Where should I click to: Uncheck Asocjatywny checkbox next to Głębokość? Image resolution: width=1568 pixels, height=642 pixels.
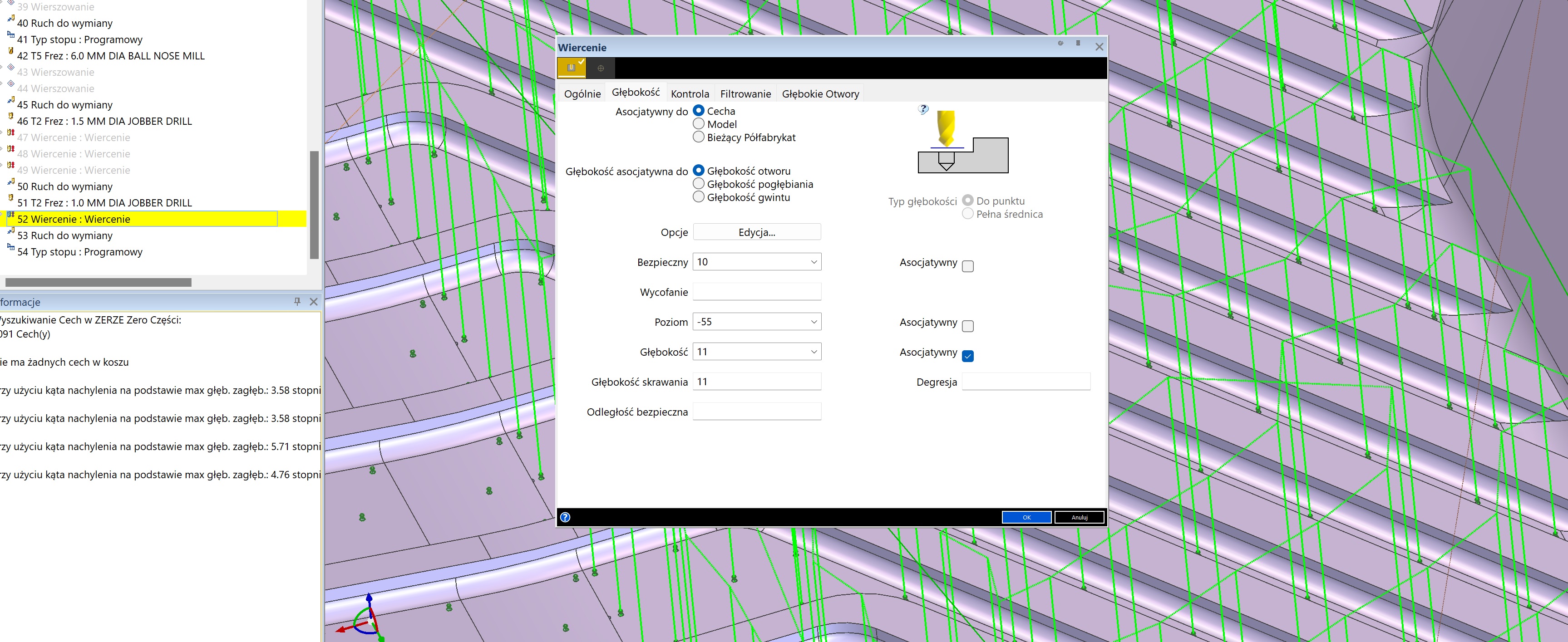coord(968,357)
